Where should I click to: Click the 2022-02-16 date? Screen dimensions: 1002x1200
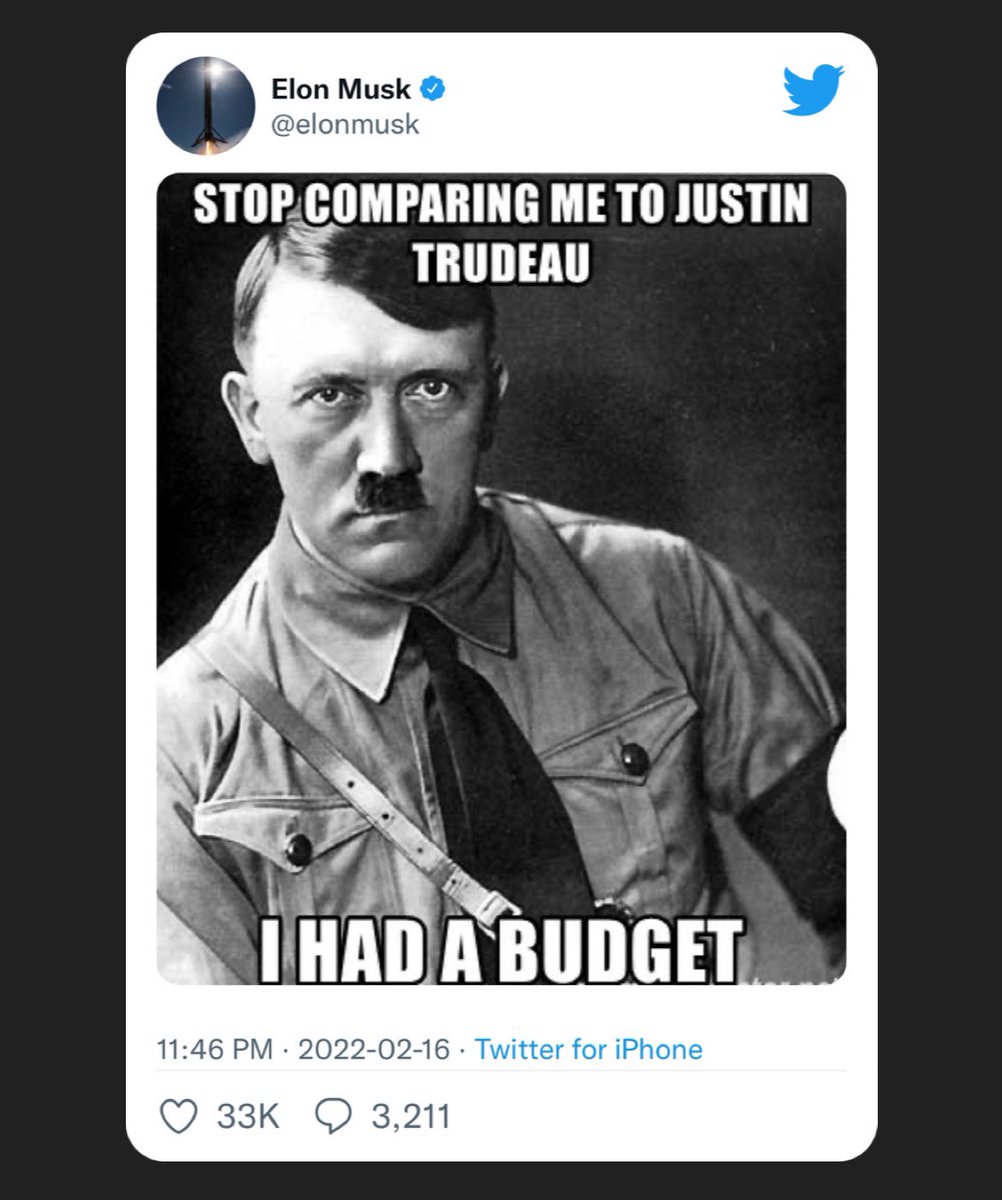373,1049
